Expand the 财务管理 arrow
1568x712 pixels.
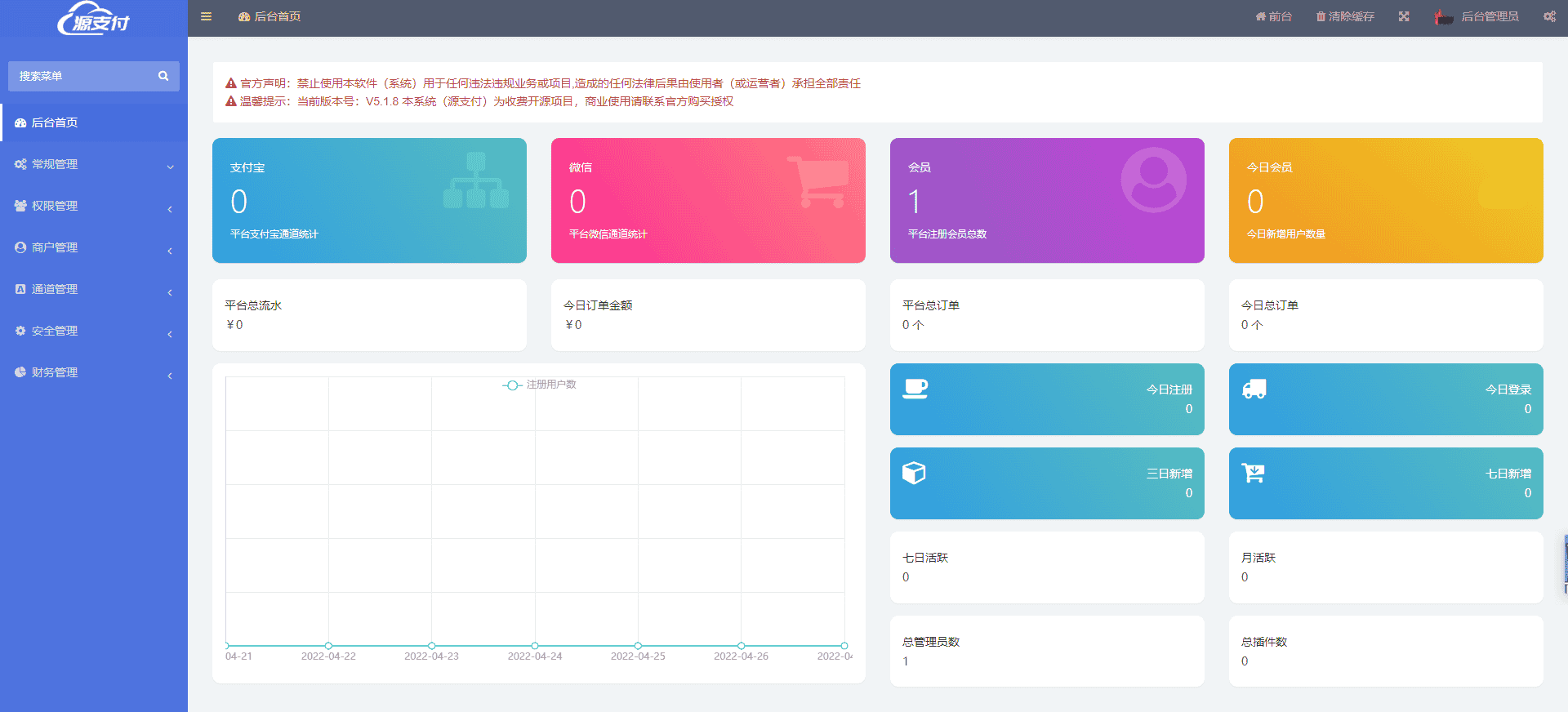coord(170,376)
